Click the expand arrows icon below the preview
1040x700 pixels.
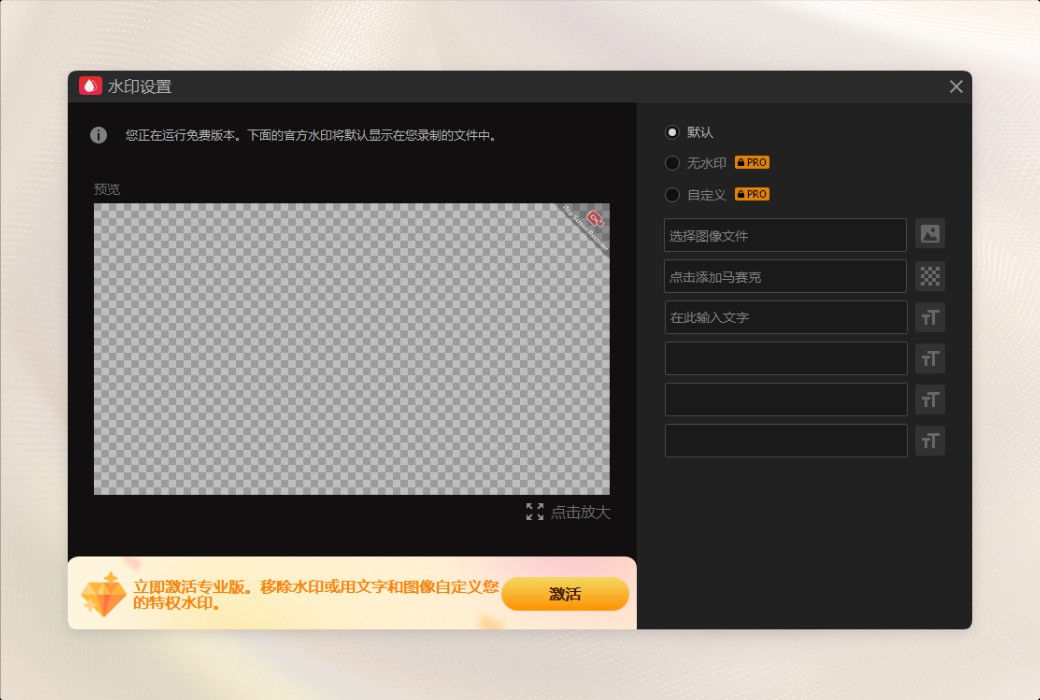(x=534, y=513)
